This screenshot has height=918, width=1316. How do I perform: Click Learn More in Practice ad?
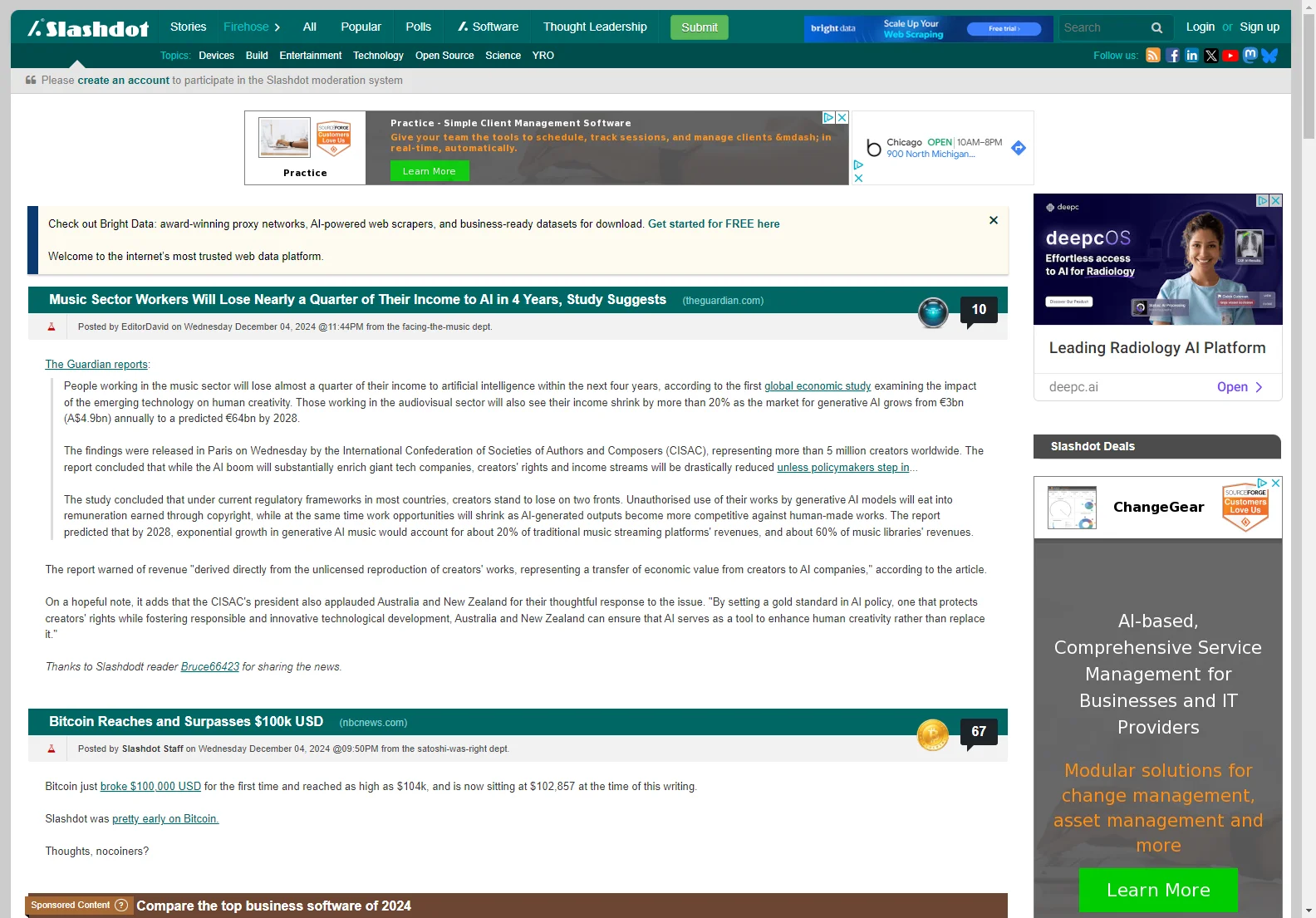[430, 171]
